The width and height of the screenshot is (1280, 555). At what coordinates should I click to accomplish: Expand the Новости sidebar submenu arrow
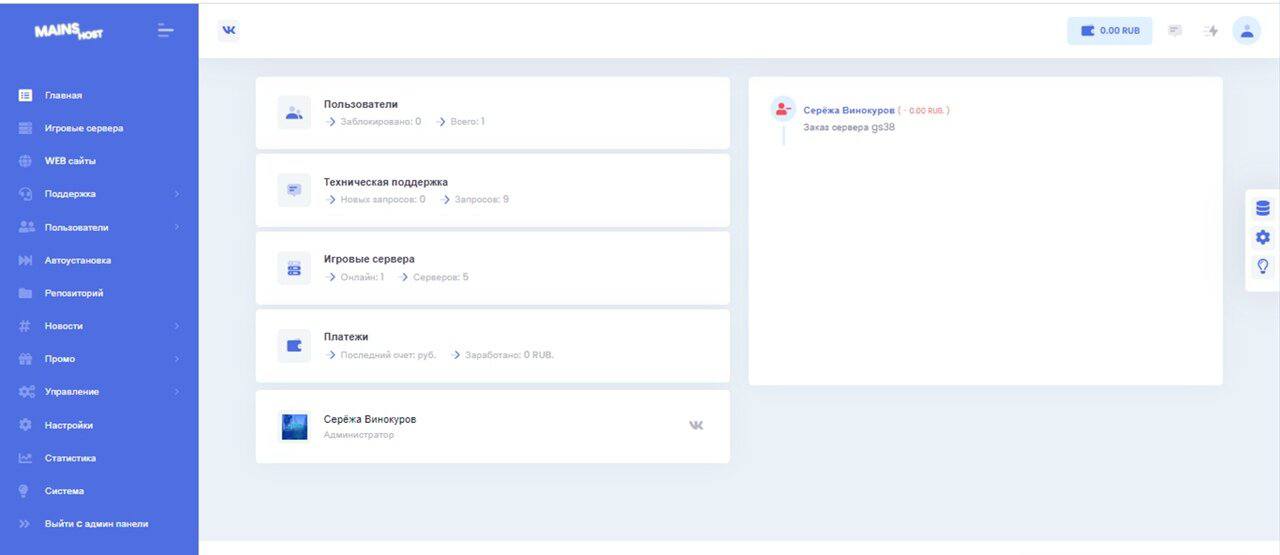(176, 326)
